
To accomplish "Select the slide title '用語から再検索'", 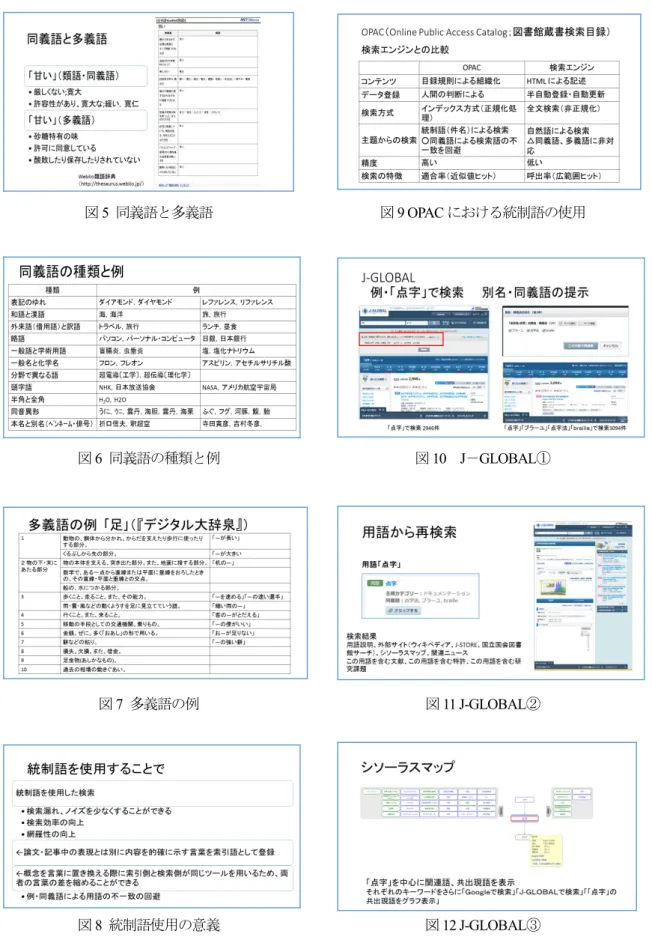I will point(409,532).
